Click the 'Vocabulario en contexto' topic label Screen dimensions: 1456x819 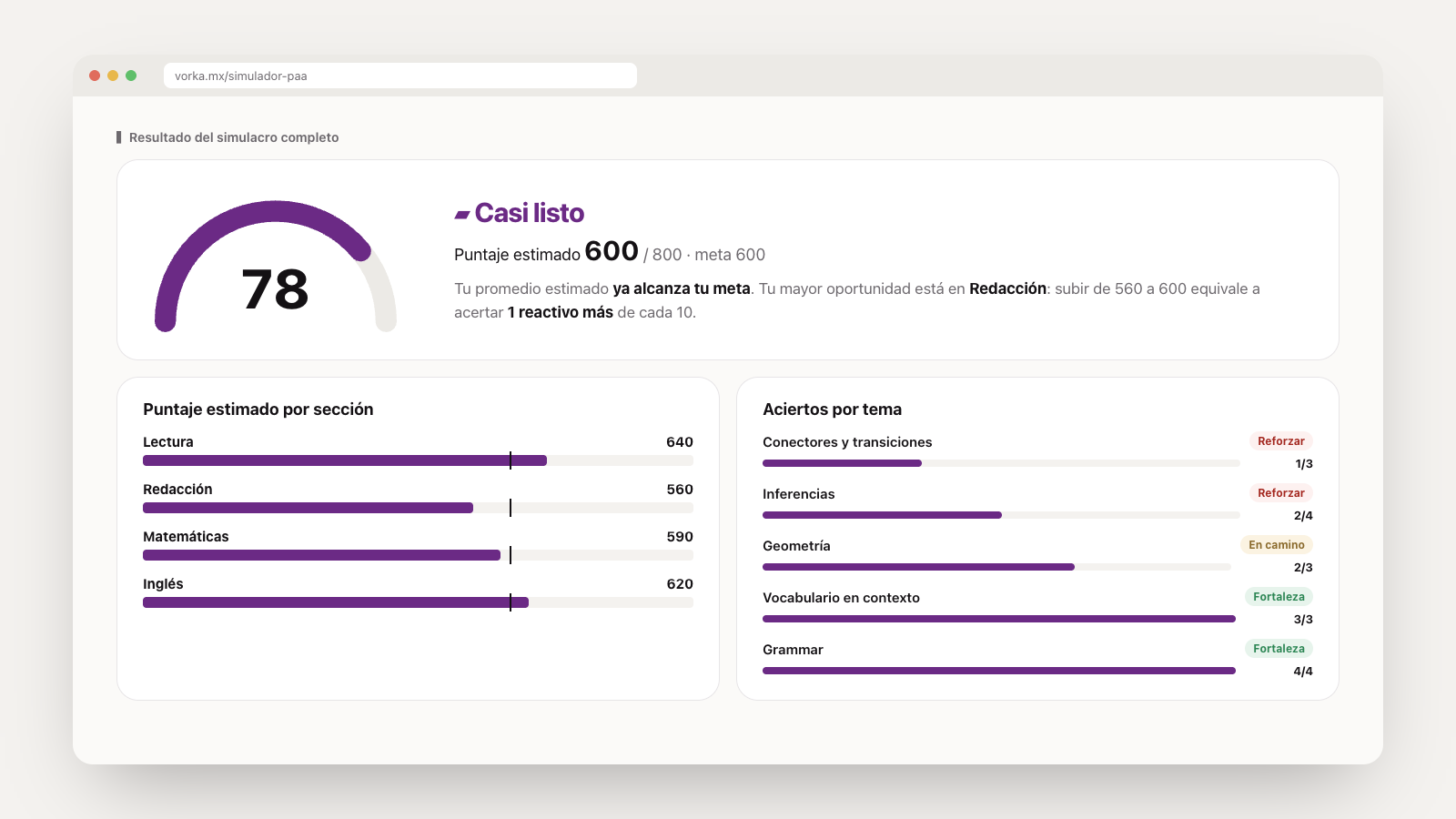[x=841, y=598]
